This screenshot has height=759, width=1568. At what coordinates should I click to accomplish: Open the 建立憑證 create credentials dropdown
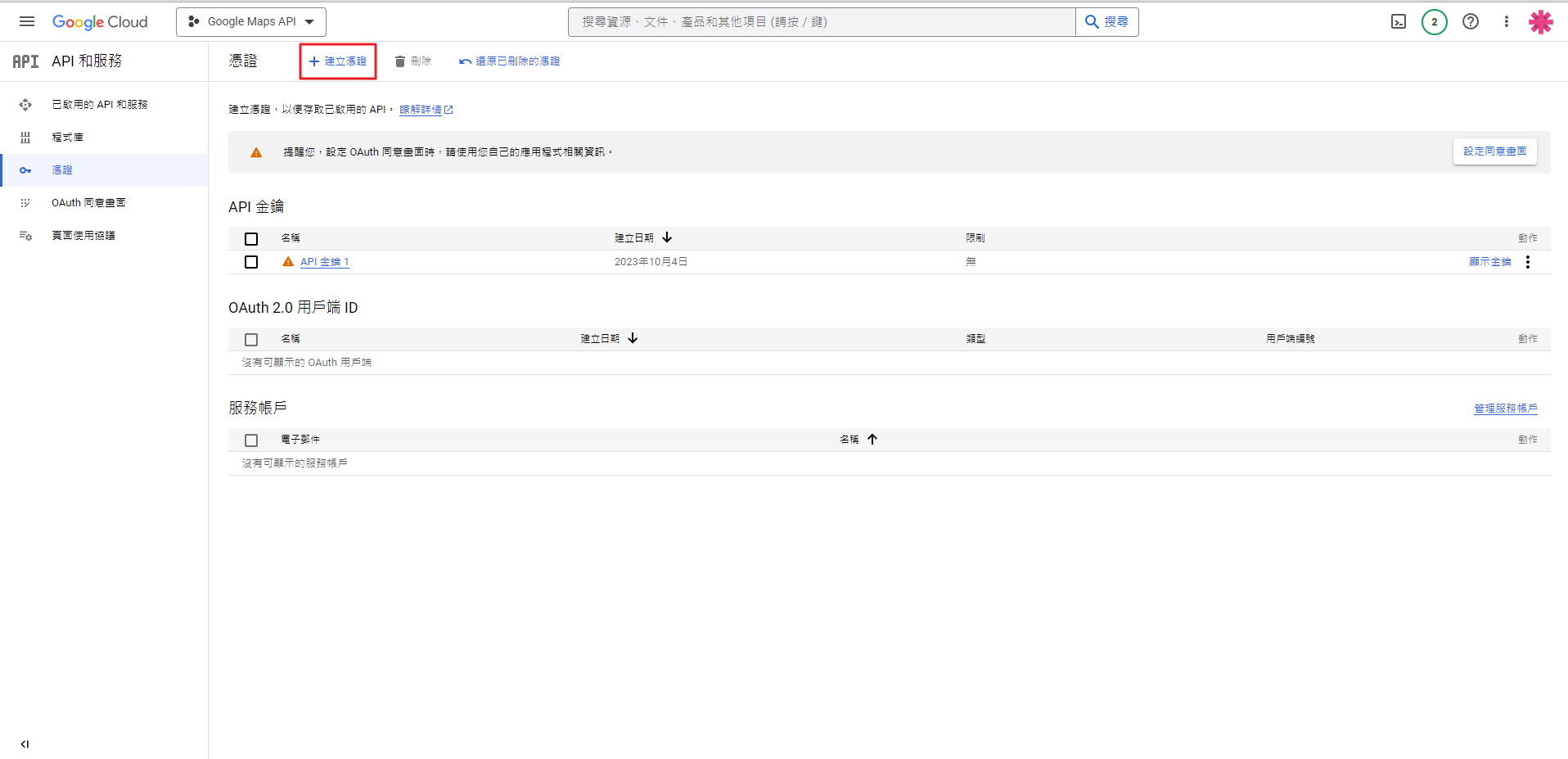(x=337, y=61)
